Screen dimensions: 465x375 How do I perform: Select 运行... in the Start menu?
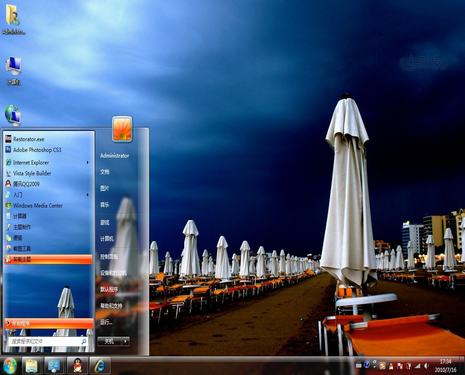[106, 322]
